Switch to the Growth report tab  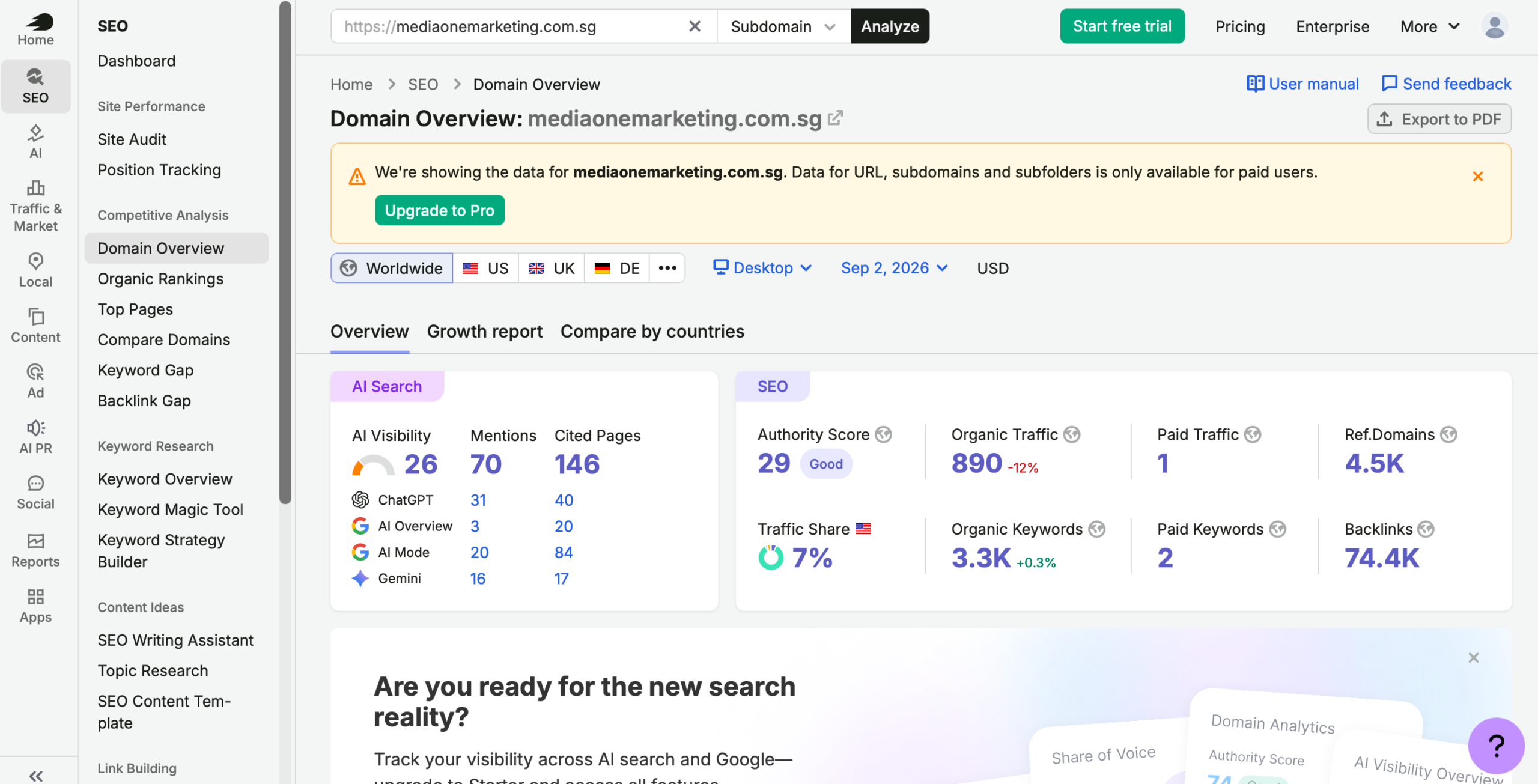(484, 332)
